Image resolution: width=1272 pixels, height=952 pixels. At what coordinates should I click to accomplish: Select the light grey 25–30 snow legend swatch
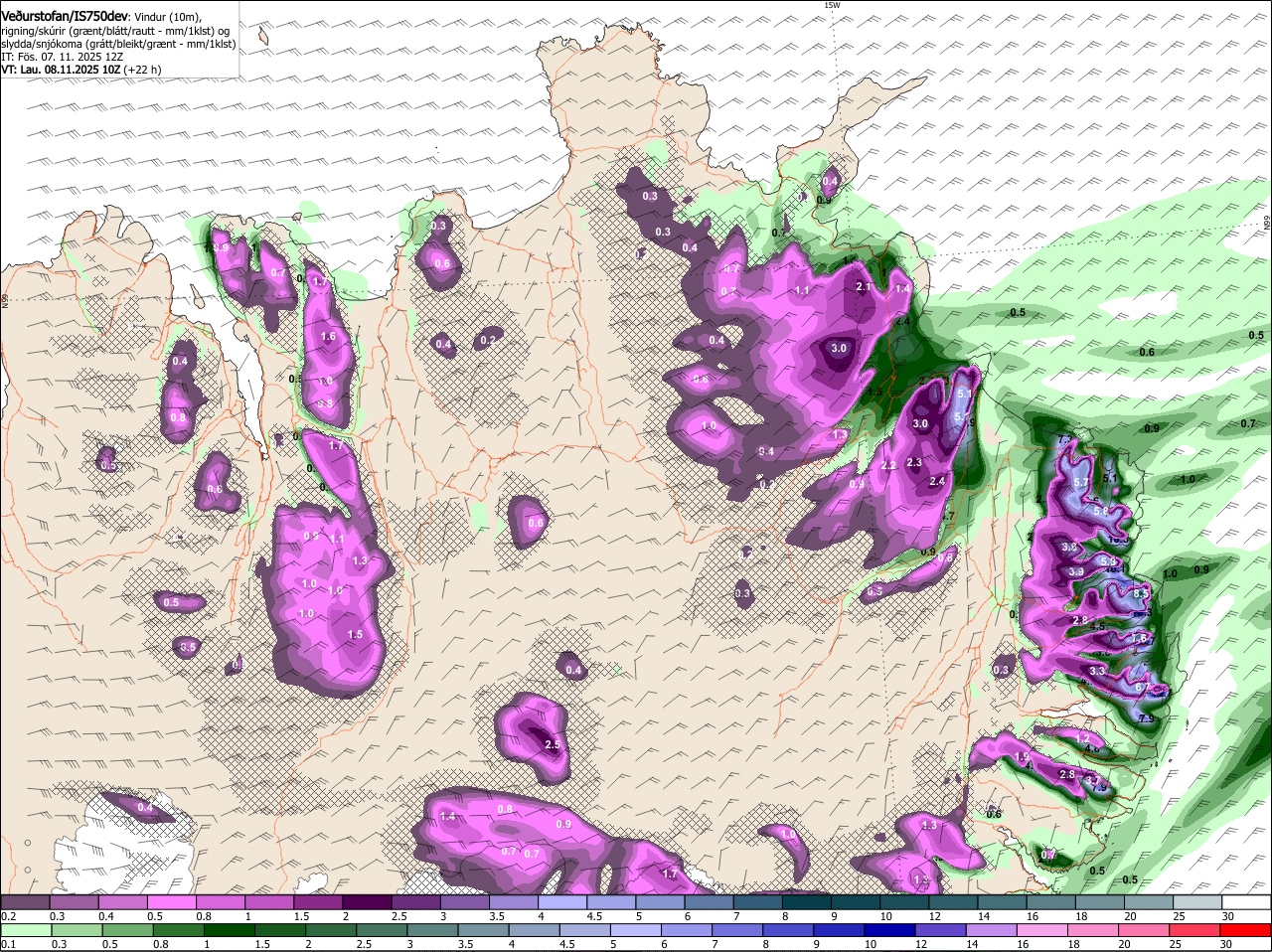(x=1199, y=902)
